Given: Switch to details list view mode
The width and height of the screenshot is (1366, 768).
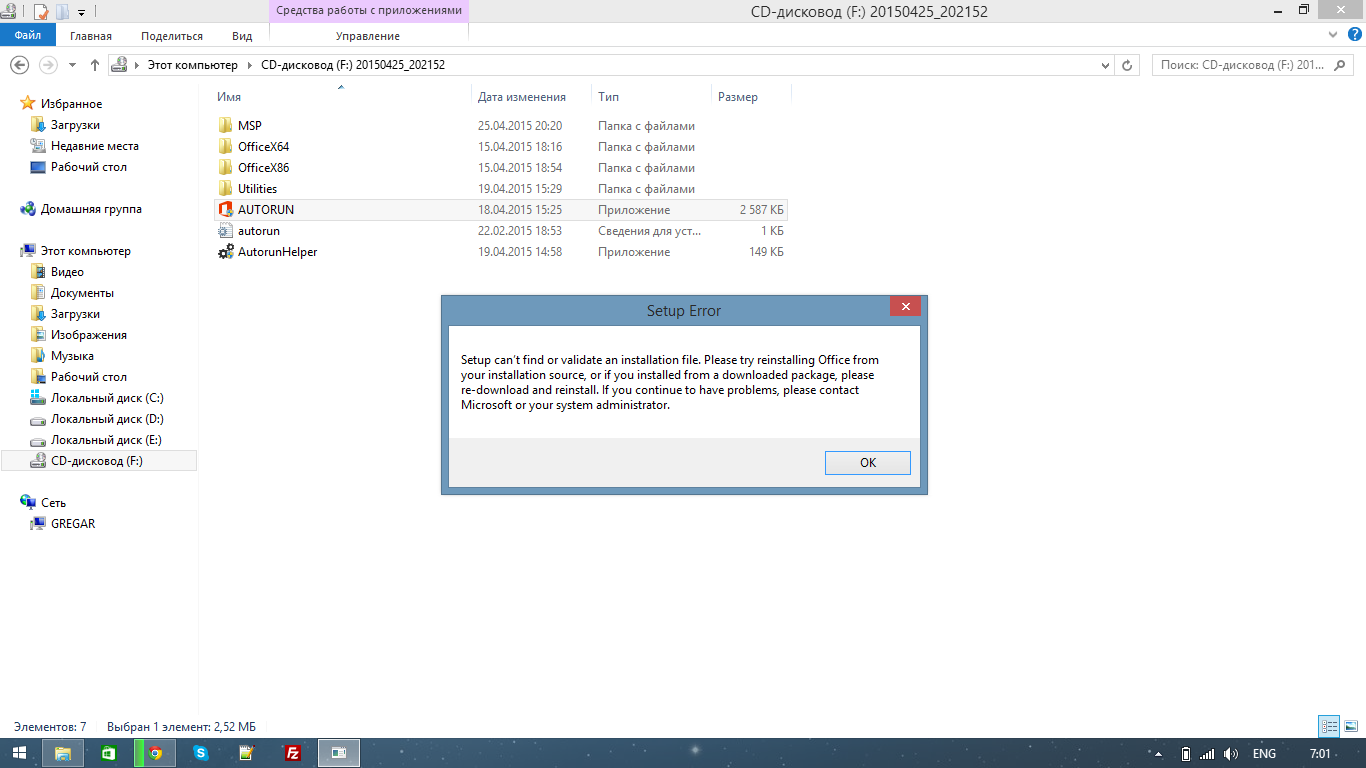Looking at the screenshot, I should tap(1329, 727).
